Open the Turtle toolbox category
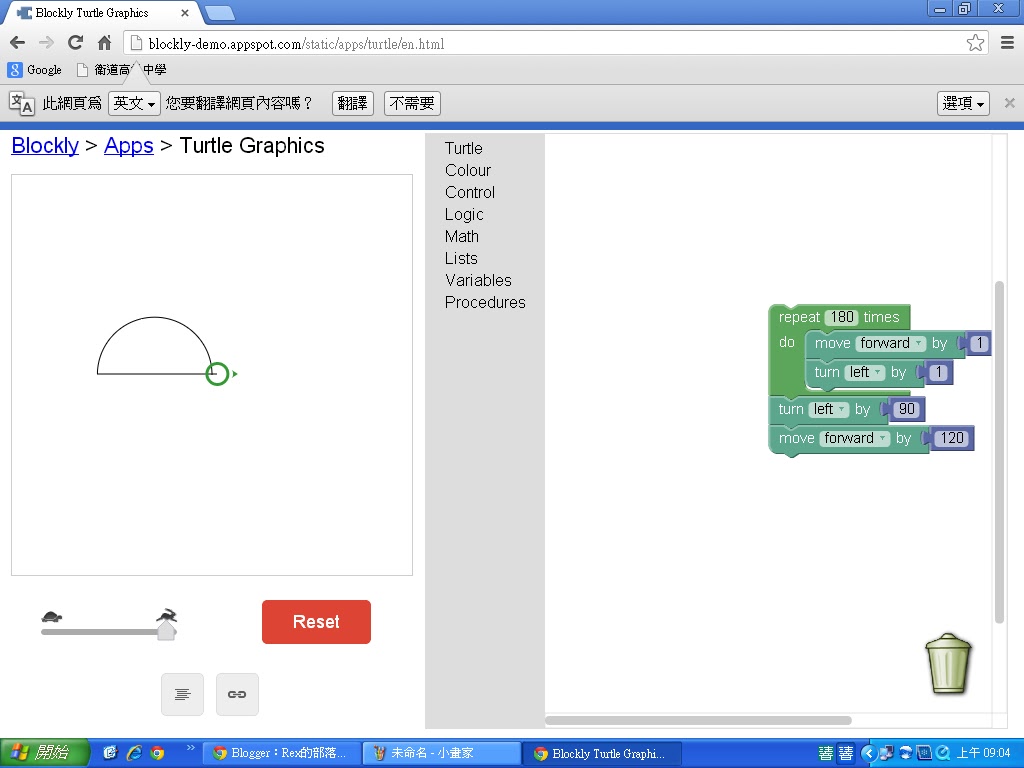This screenshot has height=768, width=1024. [464, 148]
